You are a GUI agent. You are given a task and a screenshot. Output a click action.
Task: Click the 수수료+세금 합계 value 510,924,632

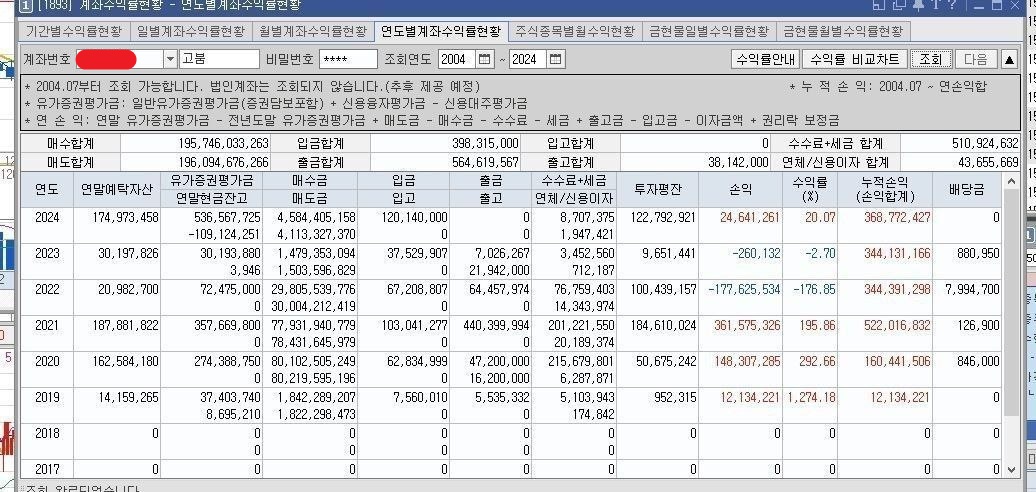pyautogui.click(x=985, y=143)
